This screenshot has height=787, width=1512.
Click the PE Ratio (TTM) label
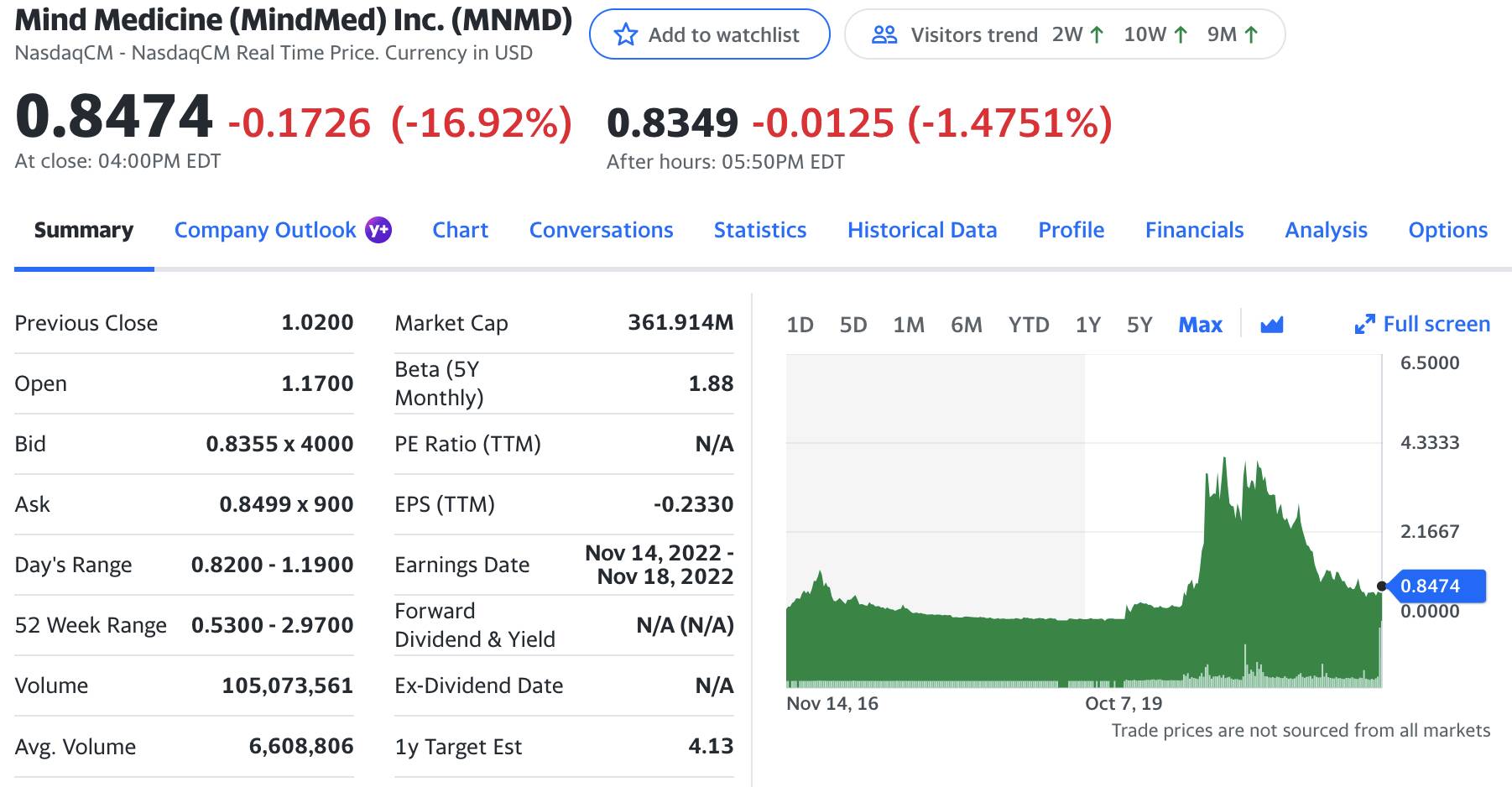pos(467,444)
